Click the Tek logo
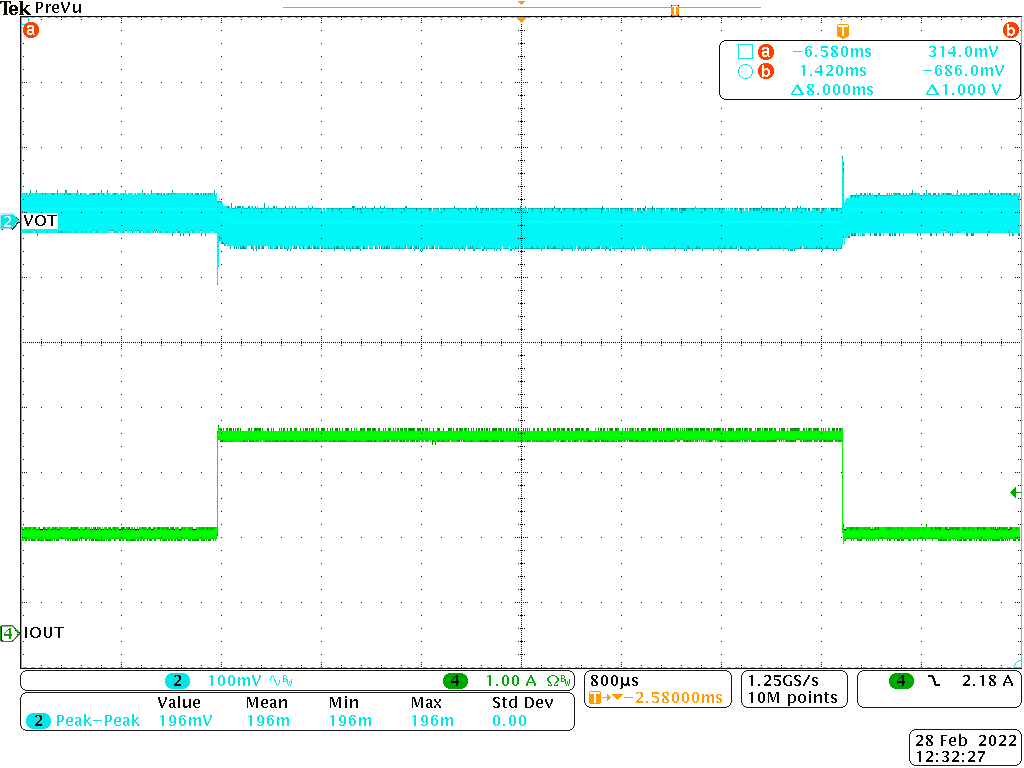Image resolution: width=1024 pixels, height=768 pixels. pyautogui.click(x=16, y=8)
